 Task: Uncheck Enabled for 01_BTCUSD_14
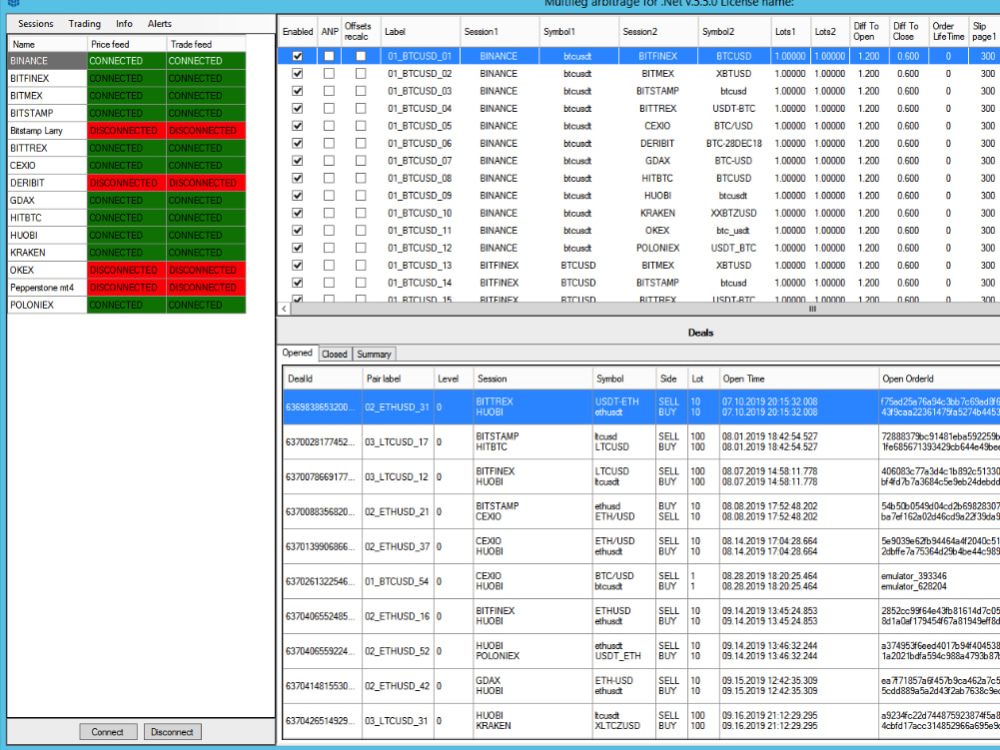click(x=297, y=283)
